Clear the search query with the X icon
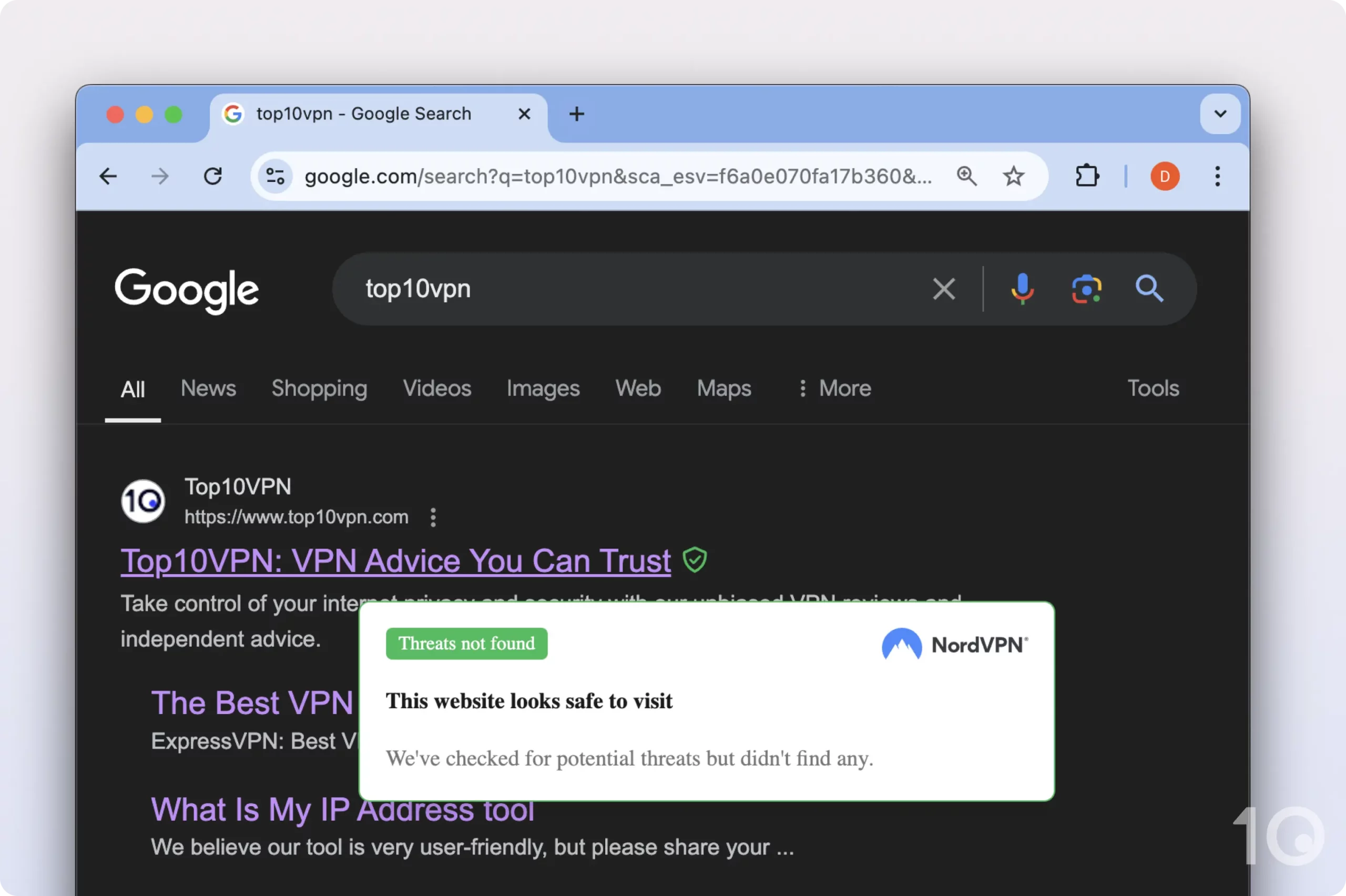The height and width of the screenshot is (896, 1346). point(944,289)
